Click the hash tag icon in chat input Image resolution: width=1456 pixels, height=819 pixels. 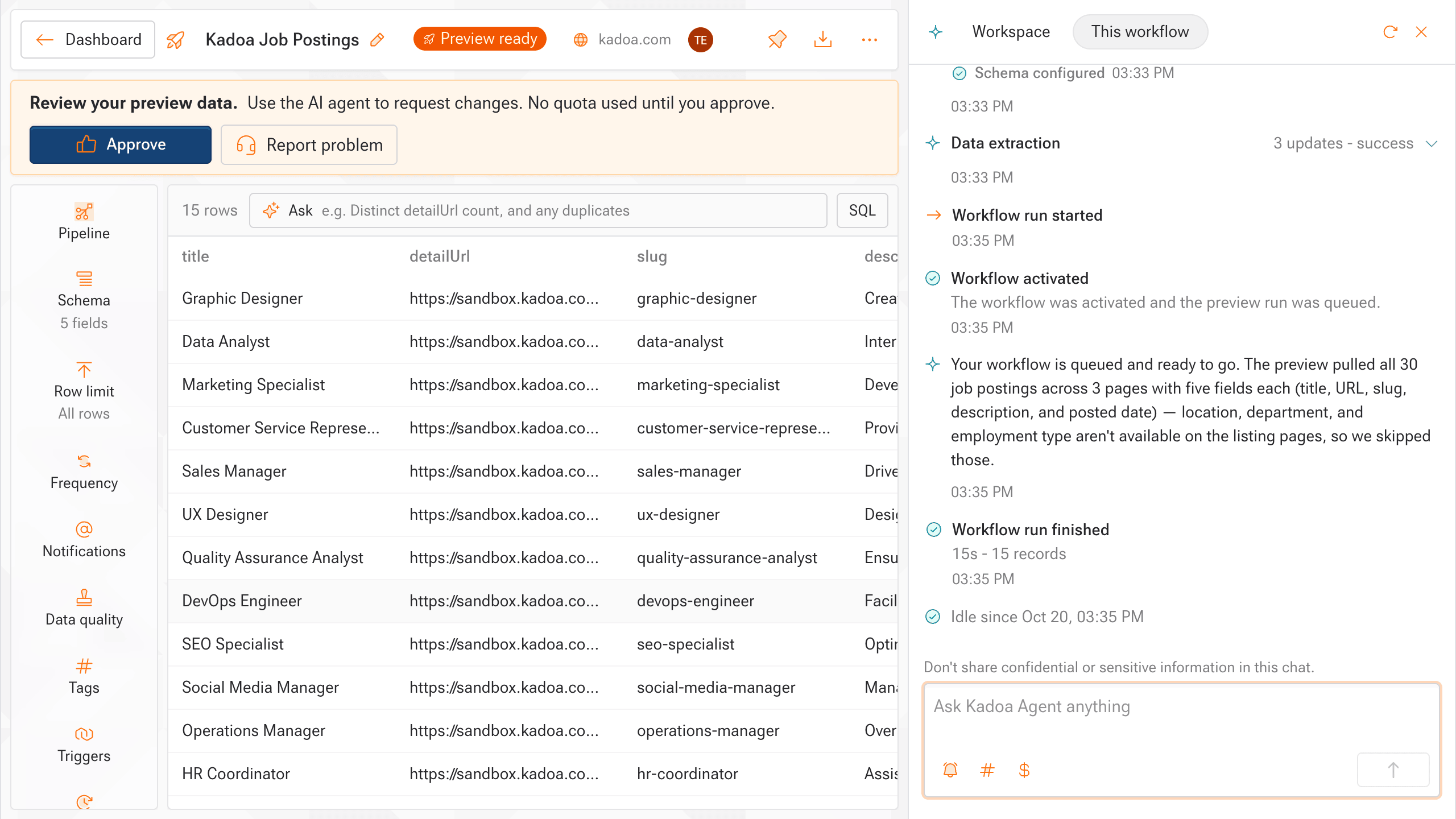point(987,770)
